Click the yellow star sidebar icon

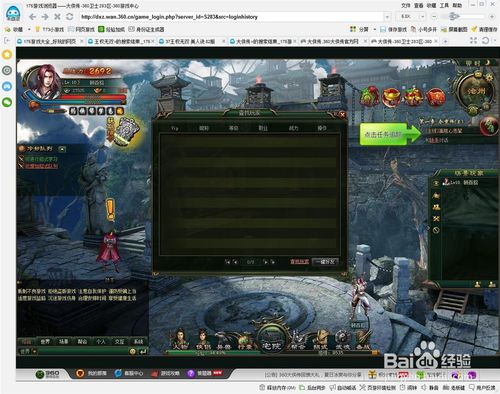click(x=7, y=54)
